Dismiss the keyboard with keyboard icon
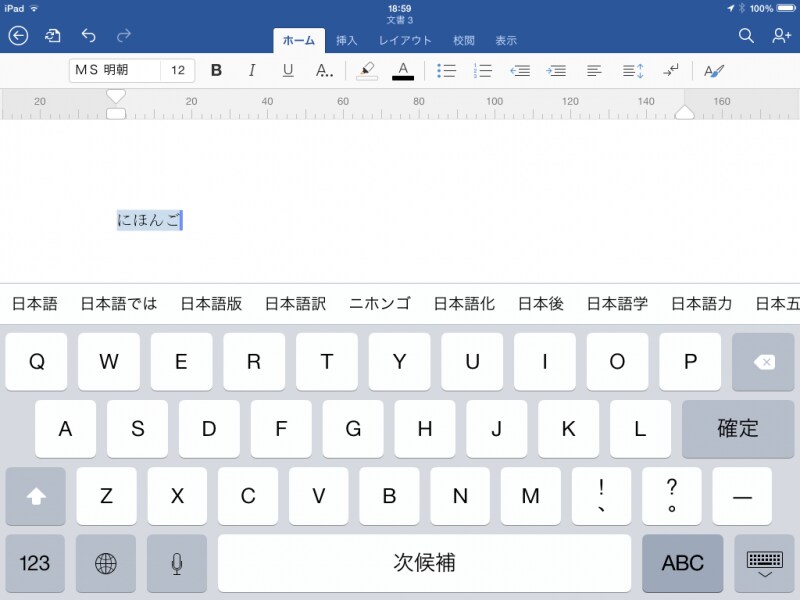Viewport: 800px width, 600px height. (x=764, y=563)
